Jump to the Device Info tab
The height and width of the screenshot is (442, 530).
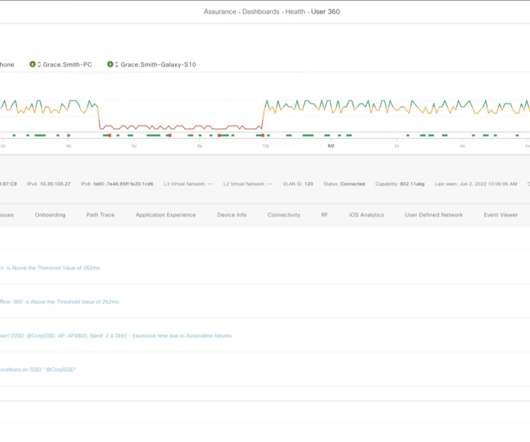coord(232,215)
